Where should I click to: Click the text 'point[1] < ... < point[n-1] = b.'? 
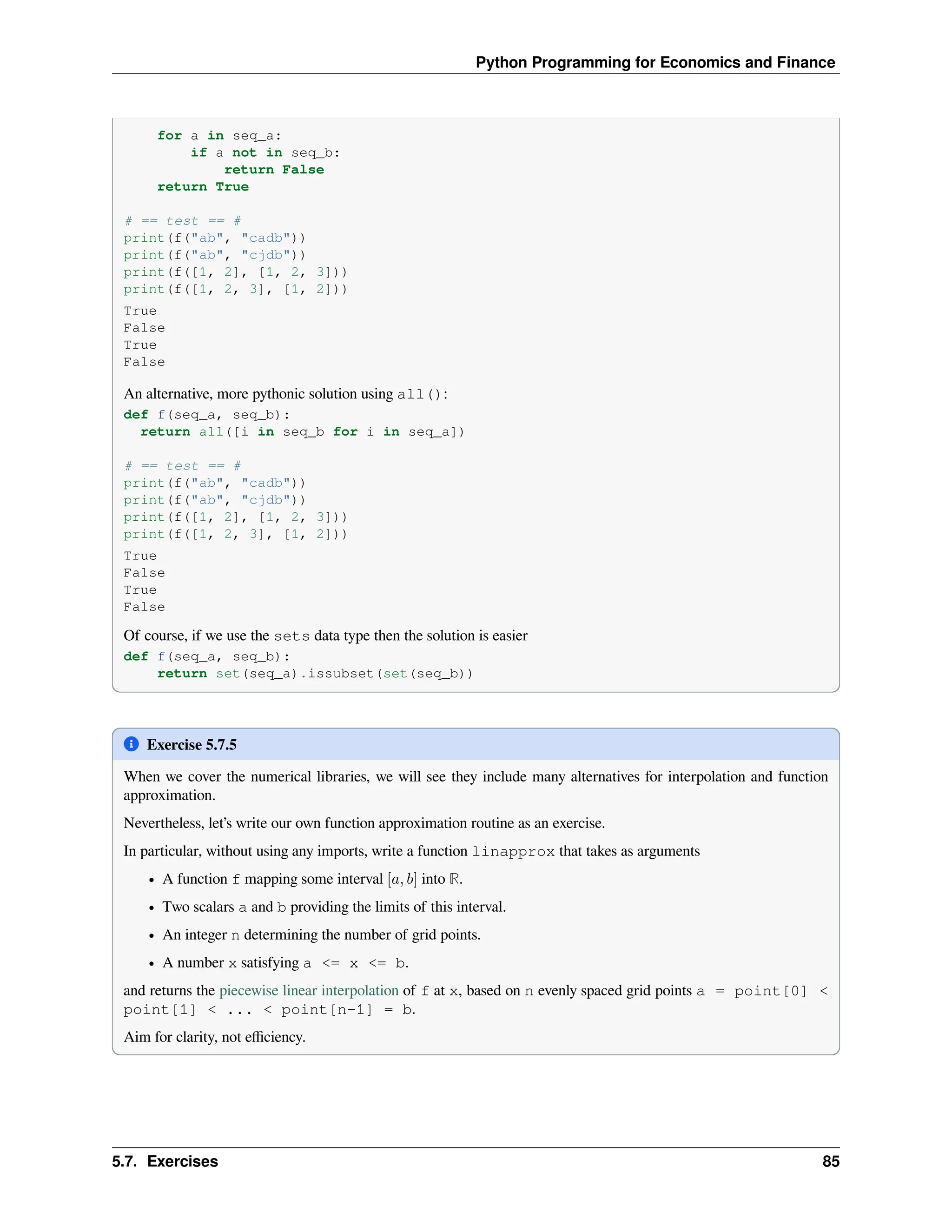[270, 1009]
